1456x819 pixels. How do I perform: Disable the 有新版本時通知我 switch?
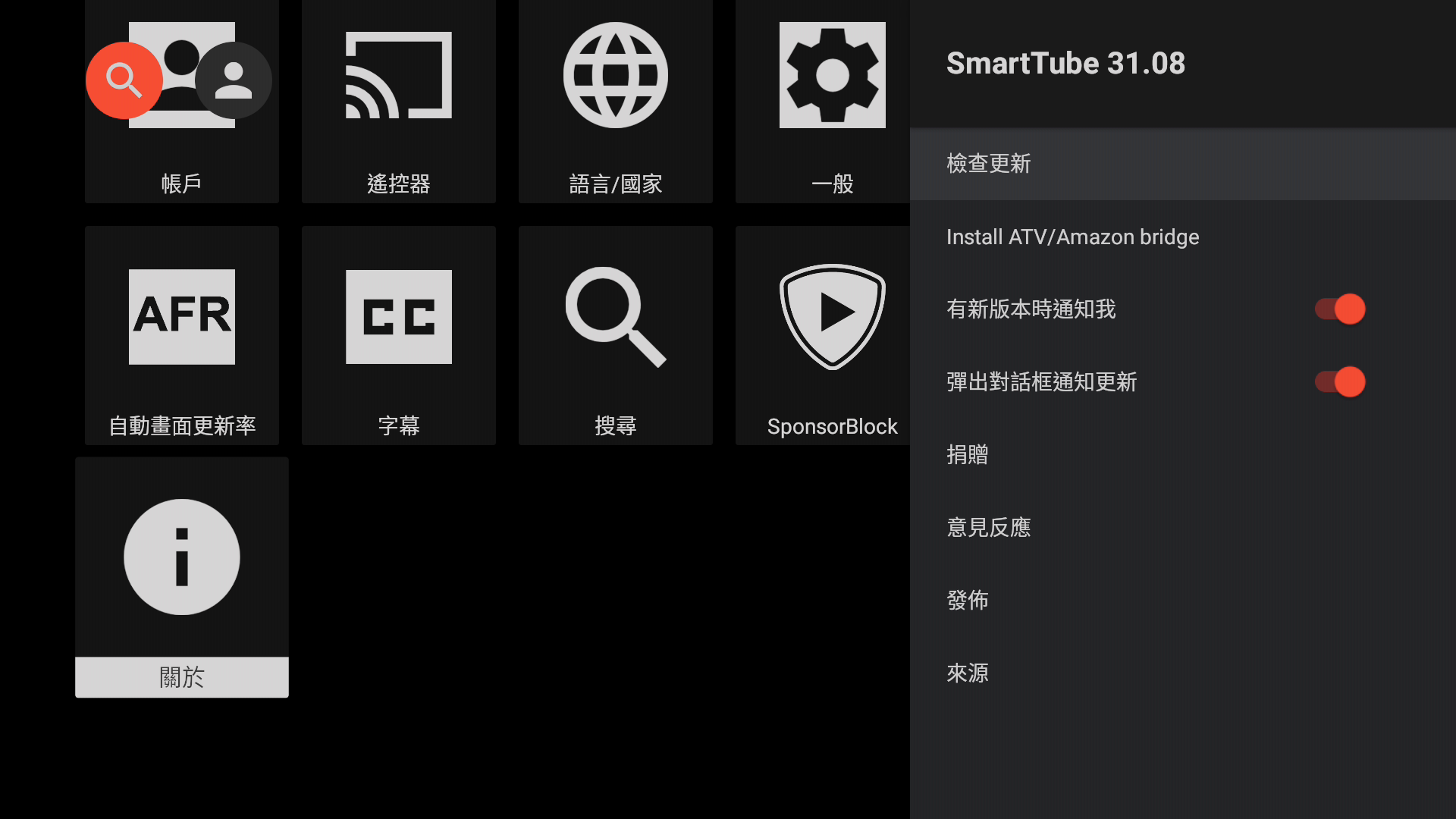(1339, 309)
